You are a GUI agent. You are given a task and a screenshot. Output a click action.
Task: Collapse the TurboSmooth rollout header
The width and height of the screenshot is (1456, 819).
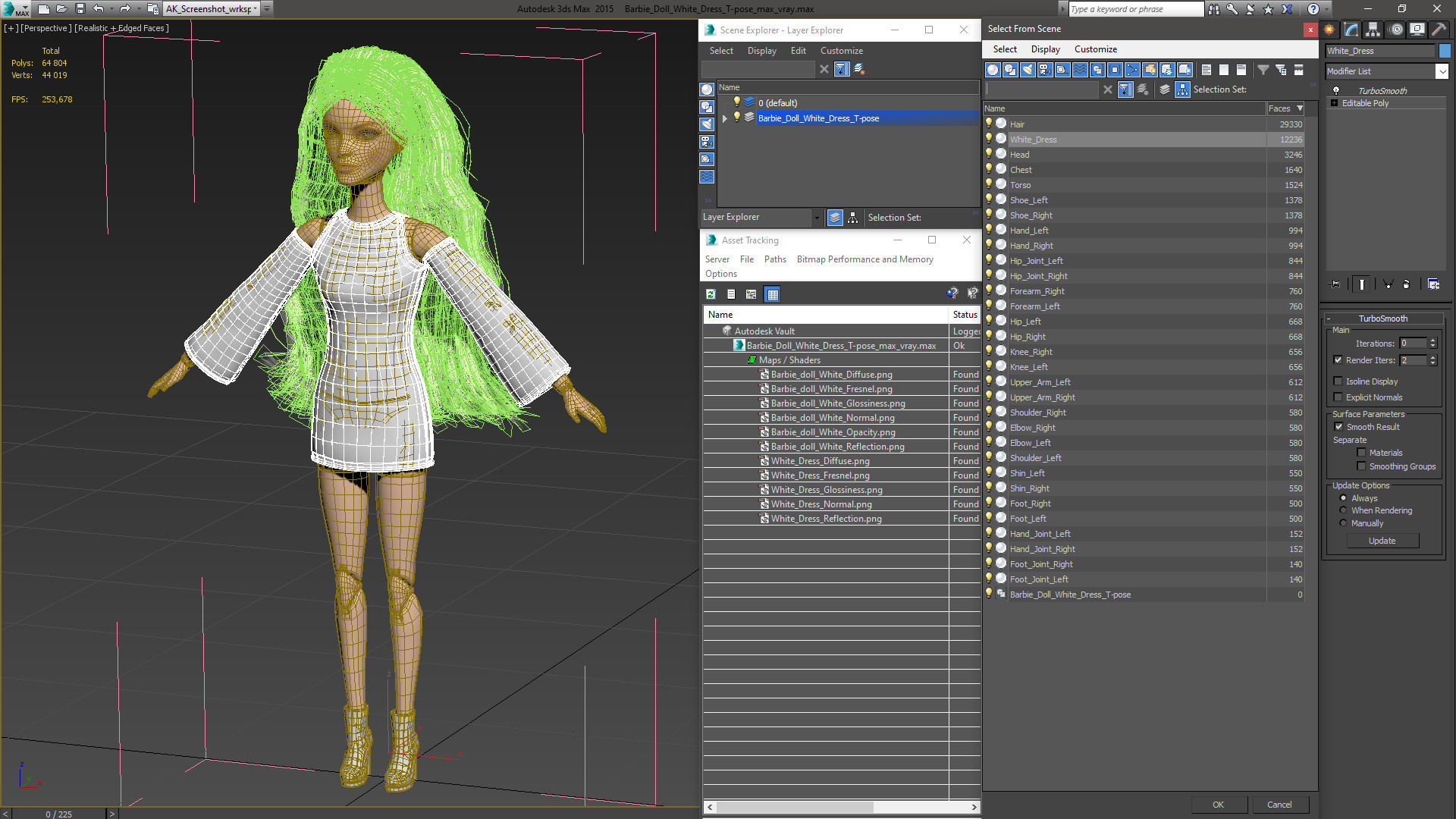1383,318
